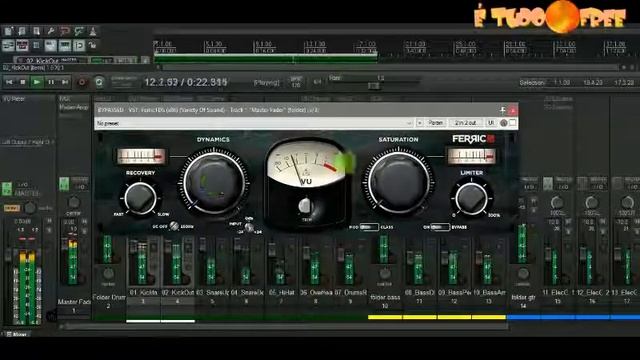Toggle the plugin enable checkbox in header
This screenshot has width=640, height=360.
(x=513, y=123)
